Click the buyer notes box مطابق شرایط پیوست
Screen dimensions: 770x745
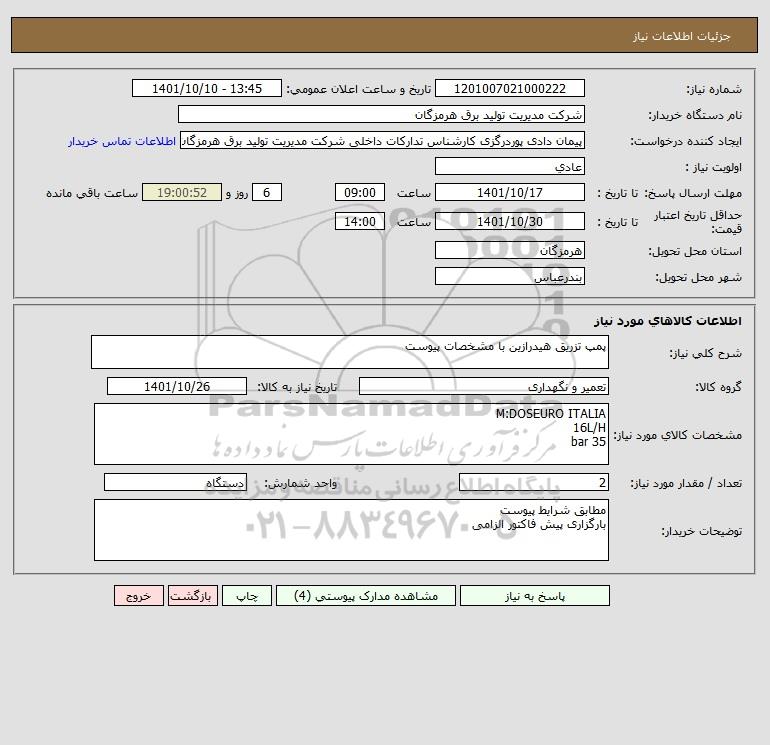[351, 530]
